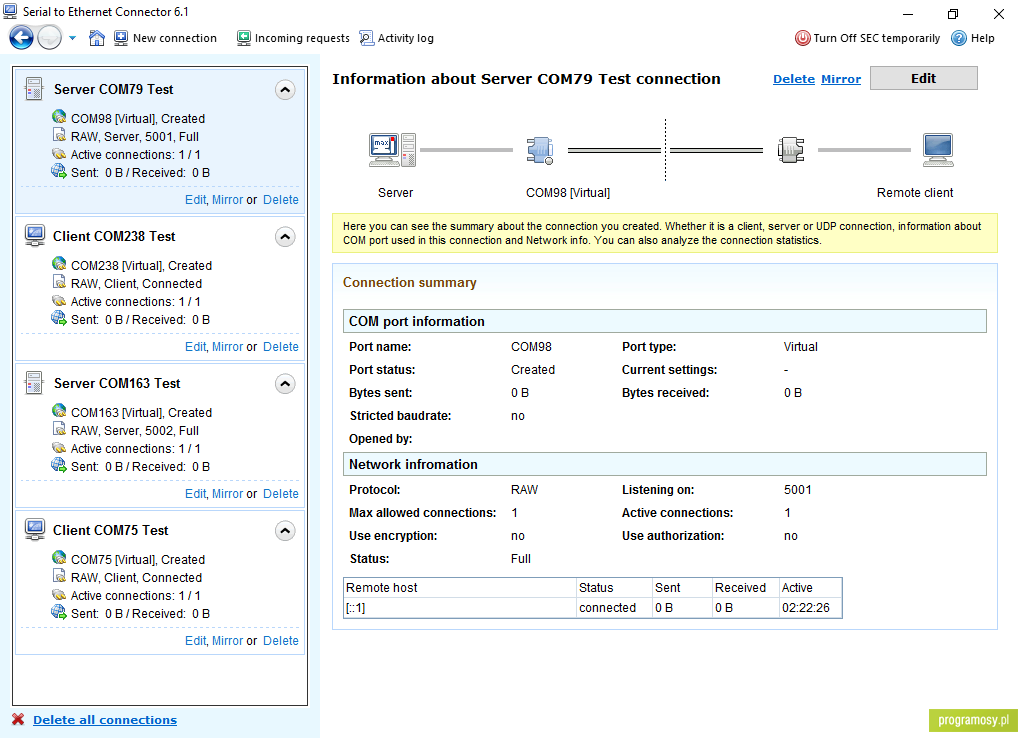The width and height of the screenshot is (1024, 738).
Task: Click the red X delete-all icon
Action: click(18, 719)
